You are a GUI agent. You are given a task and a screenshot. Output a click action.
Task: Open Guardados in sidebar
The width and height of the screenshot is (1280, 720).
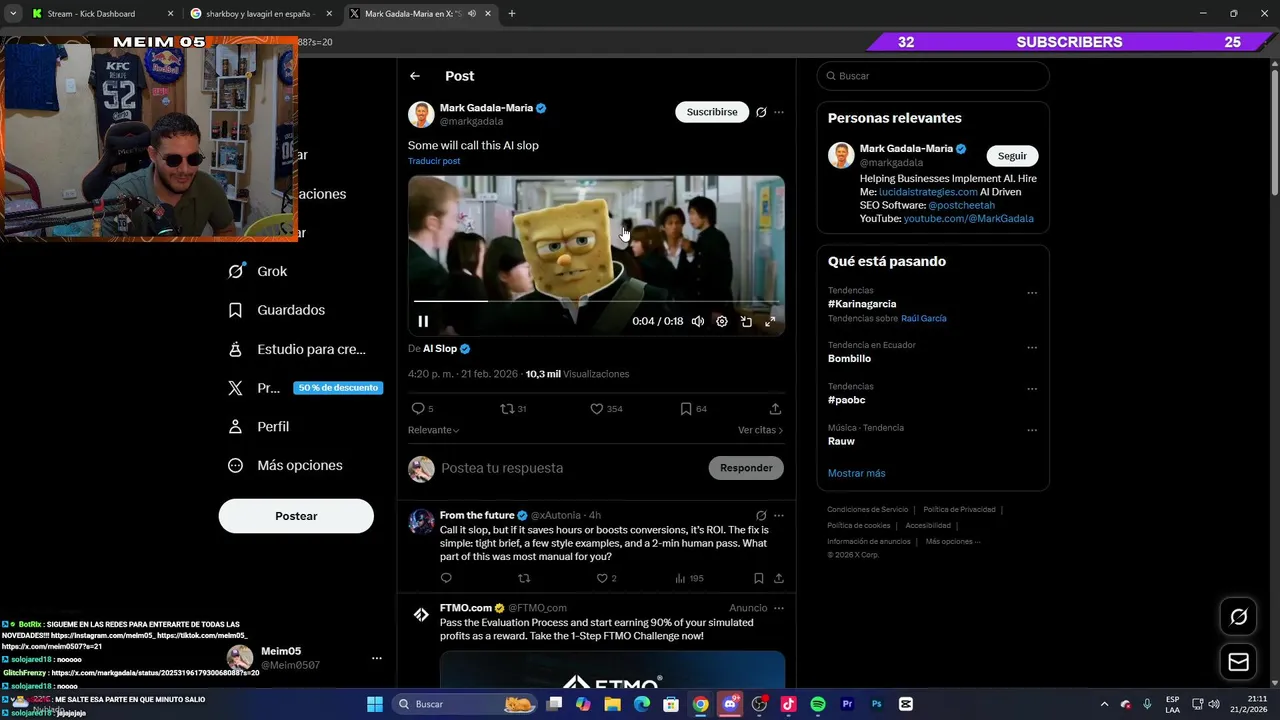tap(277, 310)
